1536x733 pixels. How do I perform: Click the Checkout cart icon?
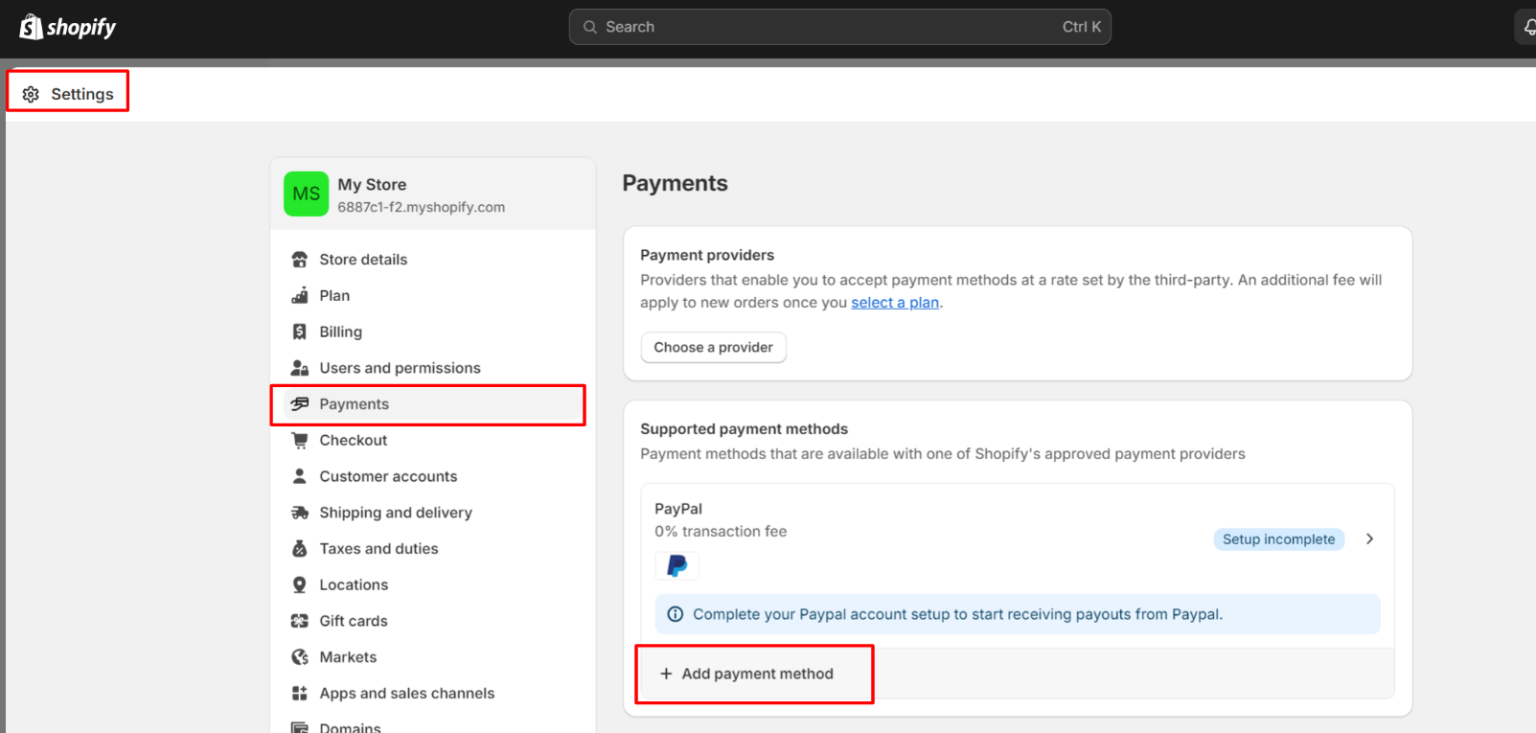[299, 440]
